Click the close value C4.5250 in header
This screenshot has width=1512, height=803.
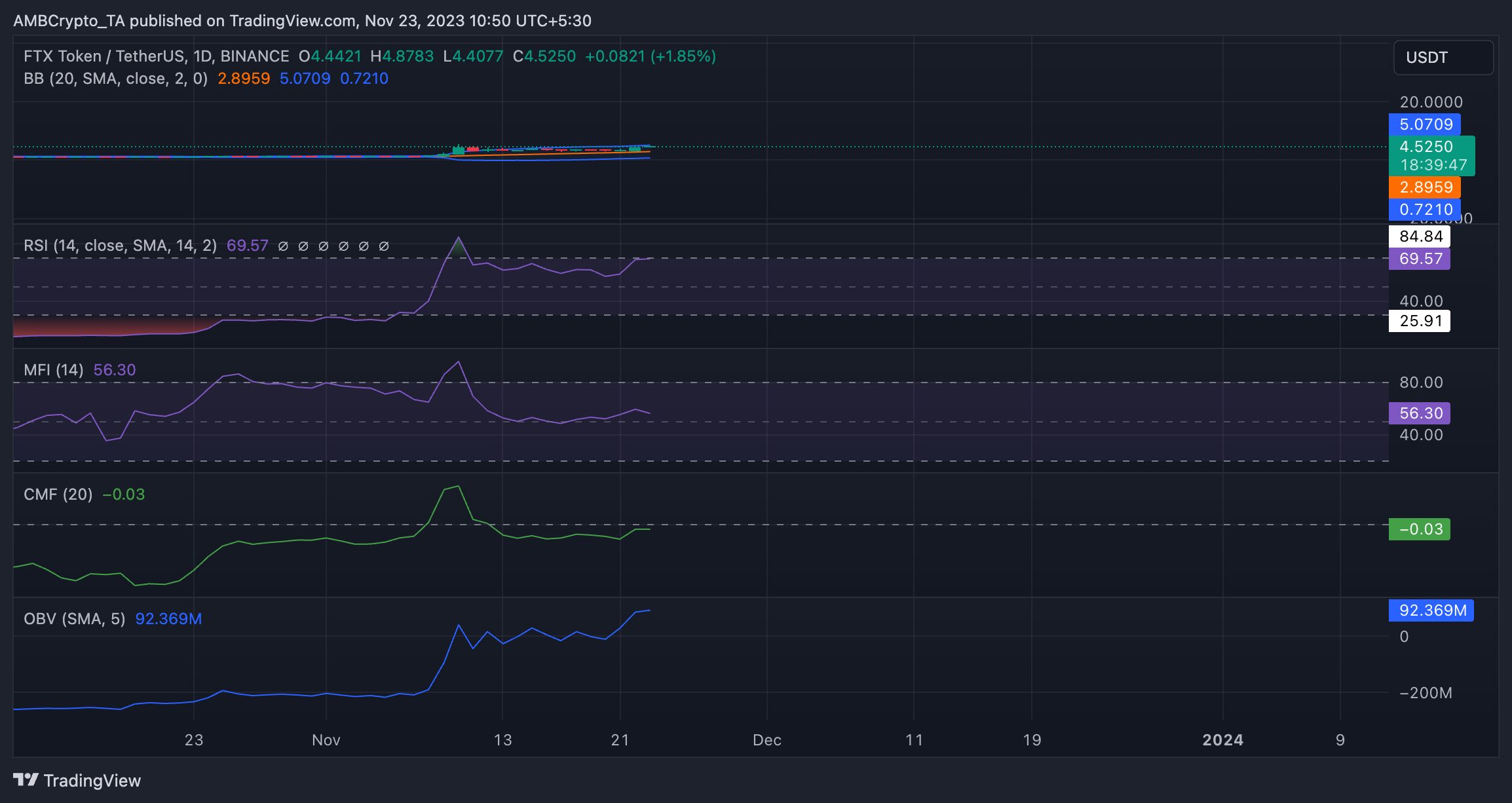[544, 56]
